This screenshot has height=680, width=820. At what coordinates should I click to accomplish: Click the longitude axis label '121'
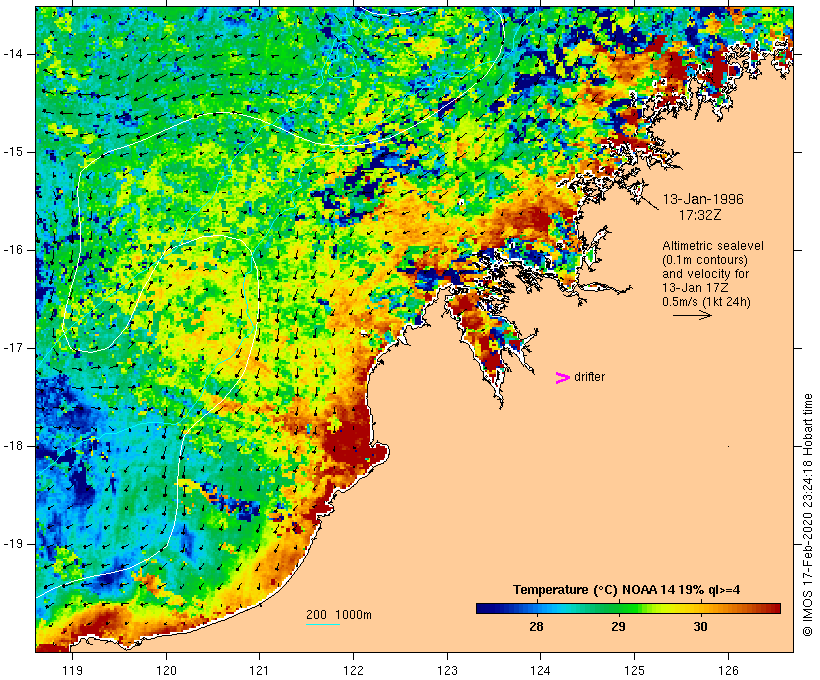pyautogui.click(x=259, y=670)
